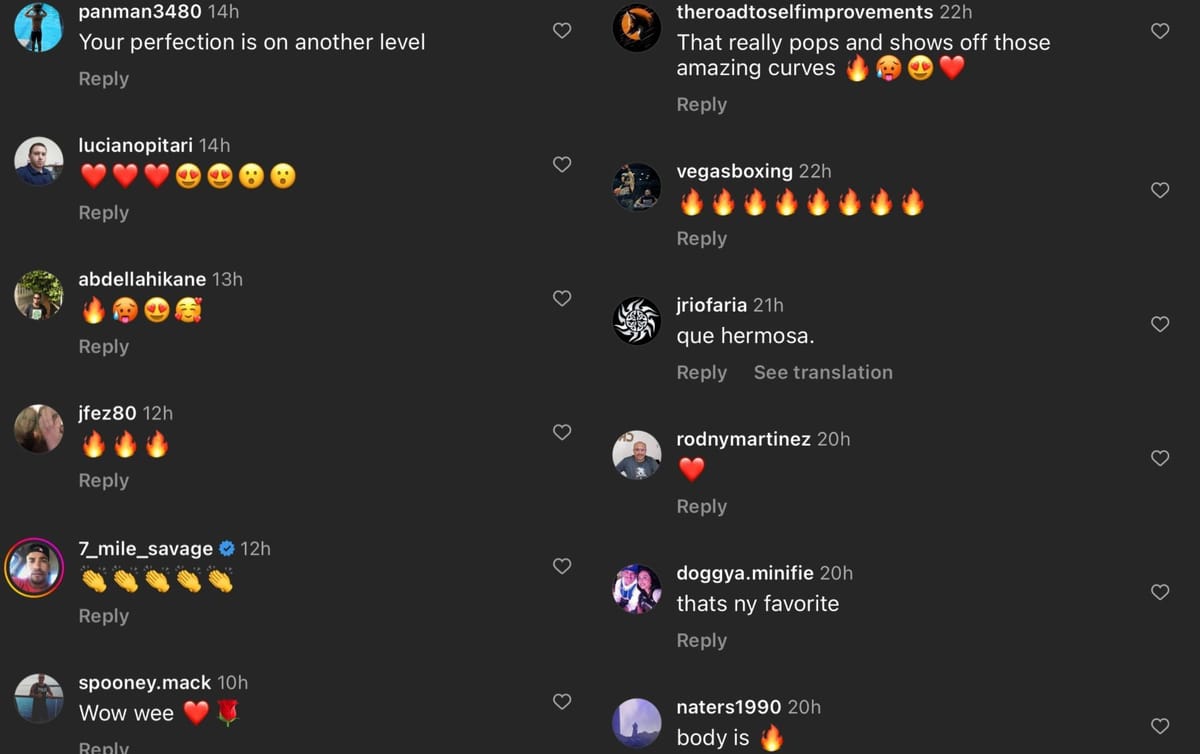The image size is (1200, 754).
Task: Open 7_mile_savage's story ring avatar
Action: [35, 567]
